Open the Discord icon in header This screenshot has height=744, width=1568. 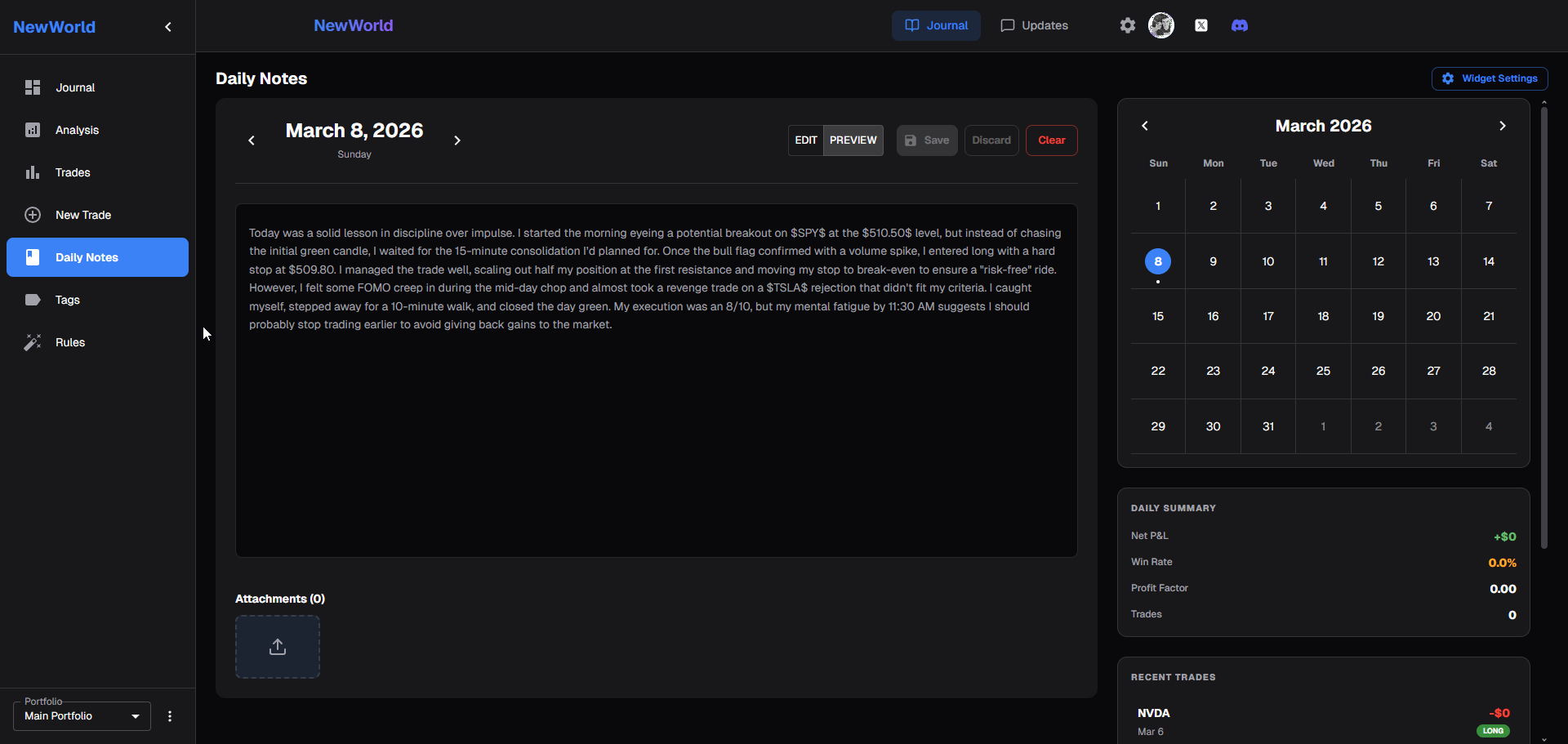point(1239,25)
